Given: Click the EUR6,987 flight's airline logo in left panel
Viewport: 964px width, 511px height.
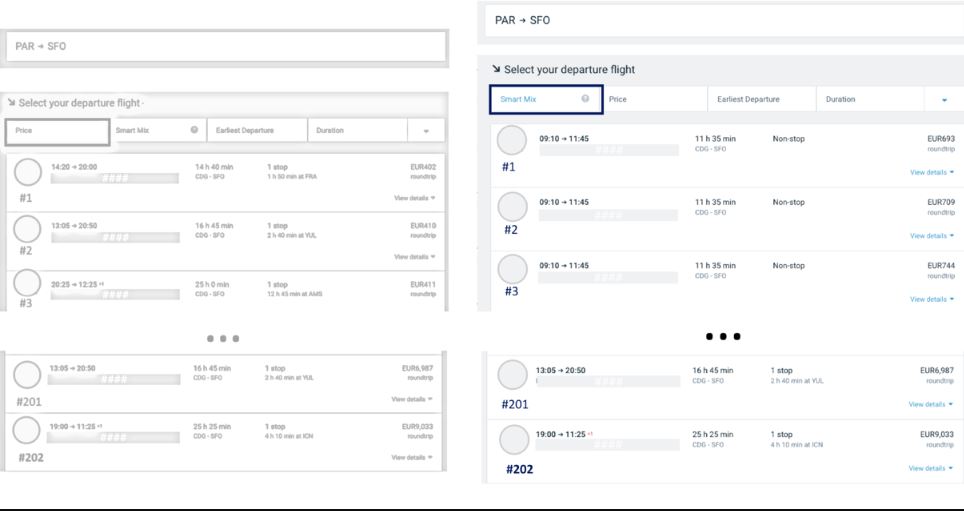Looking at the screenshot, I should [x=27, y=374].
